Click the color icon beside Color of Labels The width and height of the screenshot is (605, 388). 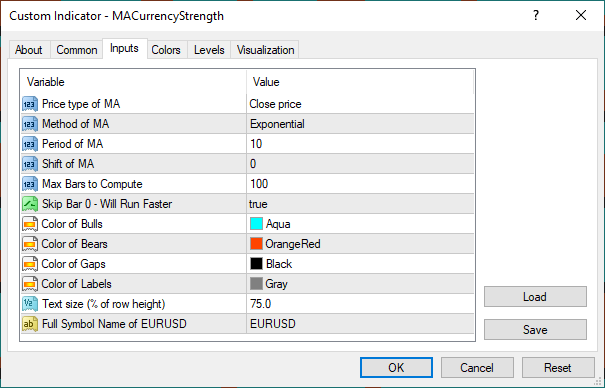(x=30, y=284)
